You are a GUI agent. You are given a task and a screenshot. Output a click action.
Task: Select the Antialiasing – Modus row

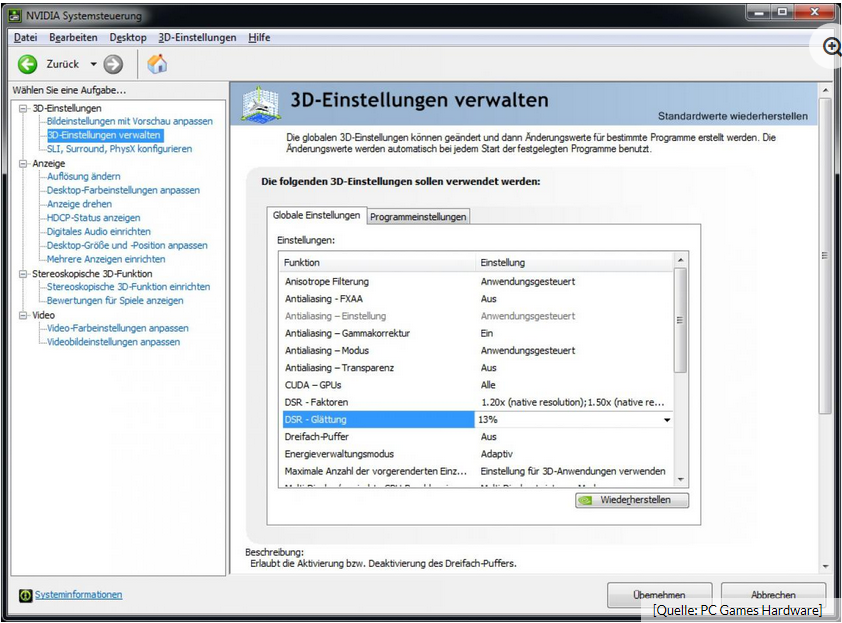tap(477, 350)
